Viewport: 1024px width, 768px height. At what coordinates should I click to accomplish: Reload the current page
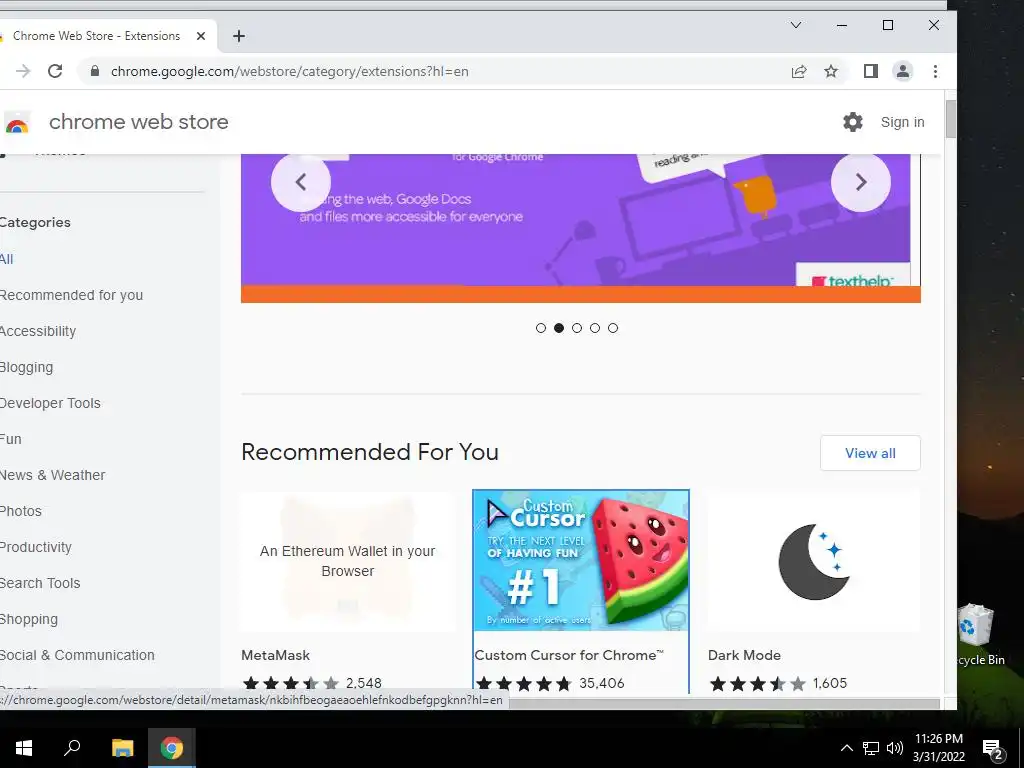point(55,71)
